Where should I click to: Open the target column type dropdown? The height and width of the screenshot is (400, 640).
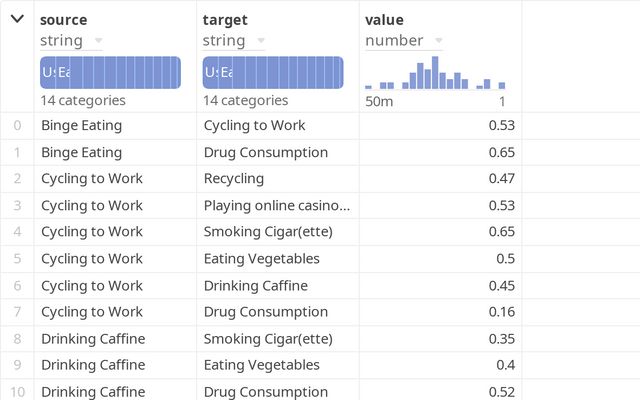pos(259,41)
